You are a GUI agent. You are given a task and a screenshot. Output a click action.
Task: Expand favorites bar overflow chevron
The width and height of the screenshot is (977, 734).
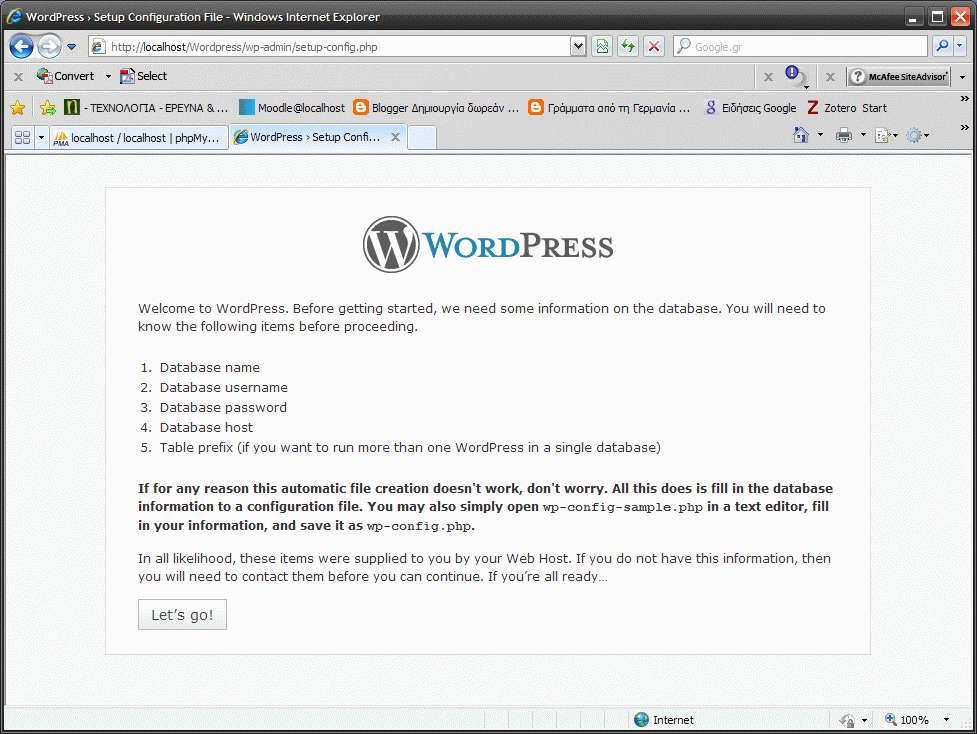pos(965,99)
